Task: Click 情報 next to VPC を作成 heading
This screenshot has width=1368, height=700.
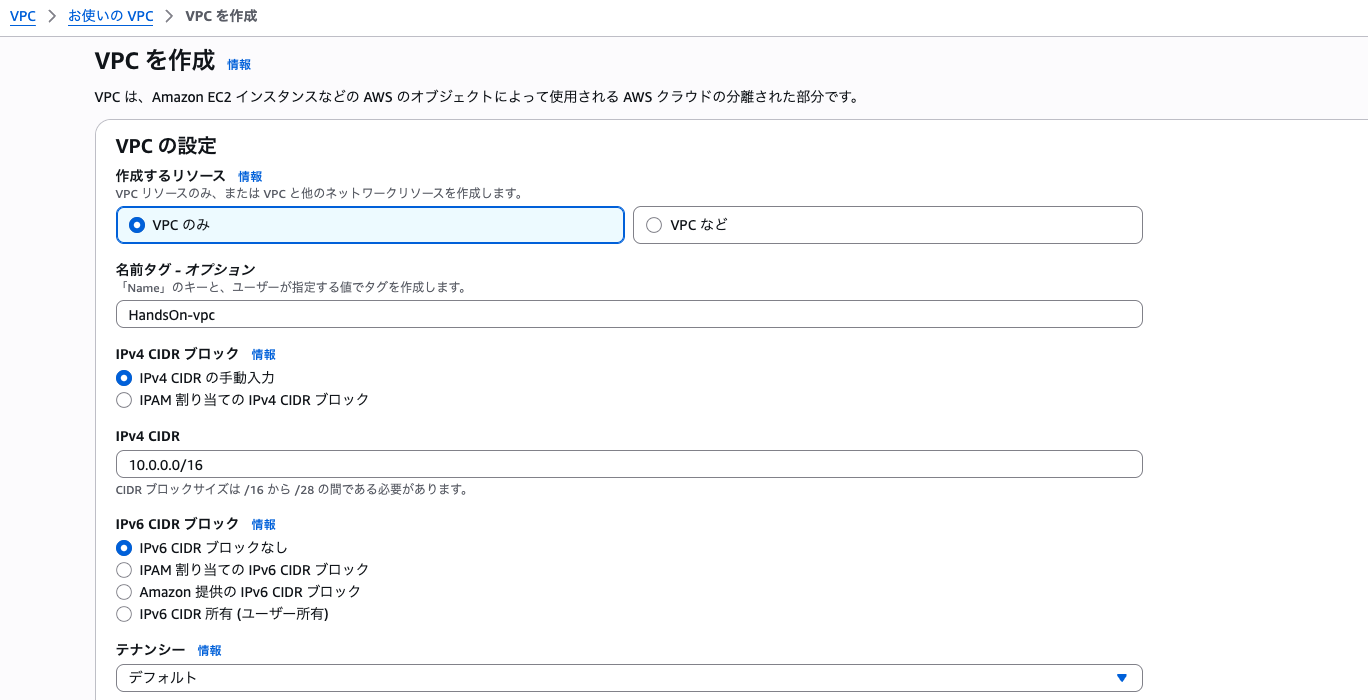Action: point(239,64)
